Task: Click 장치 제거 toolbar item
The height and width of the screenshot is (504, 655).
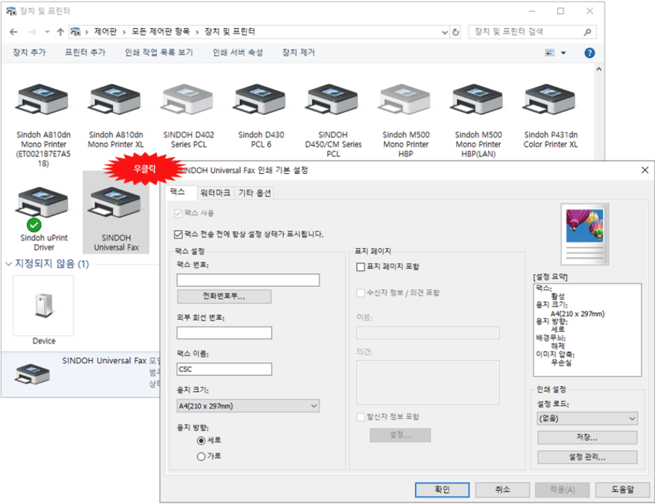Action: pyautogui.click(x=298, y=53)
